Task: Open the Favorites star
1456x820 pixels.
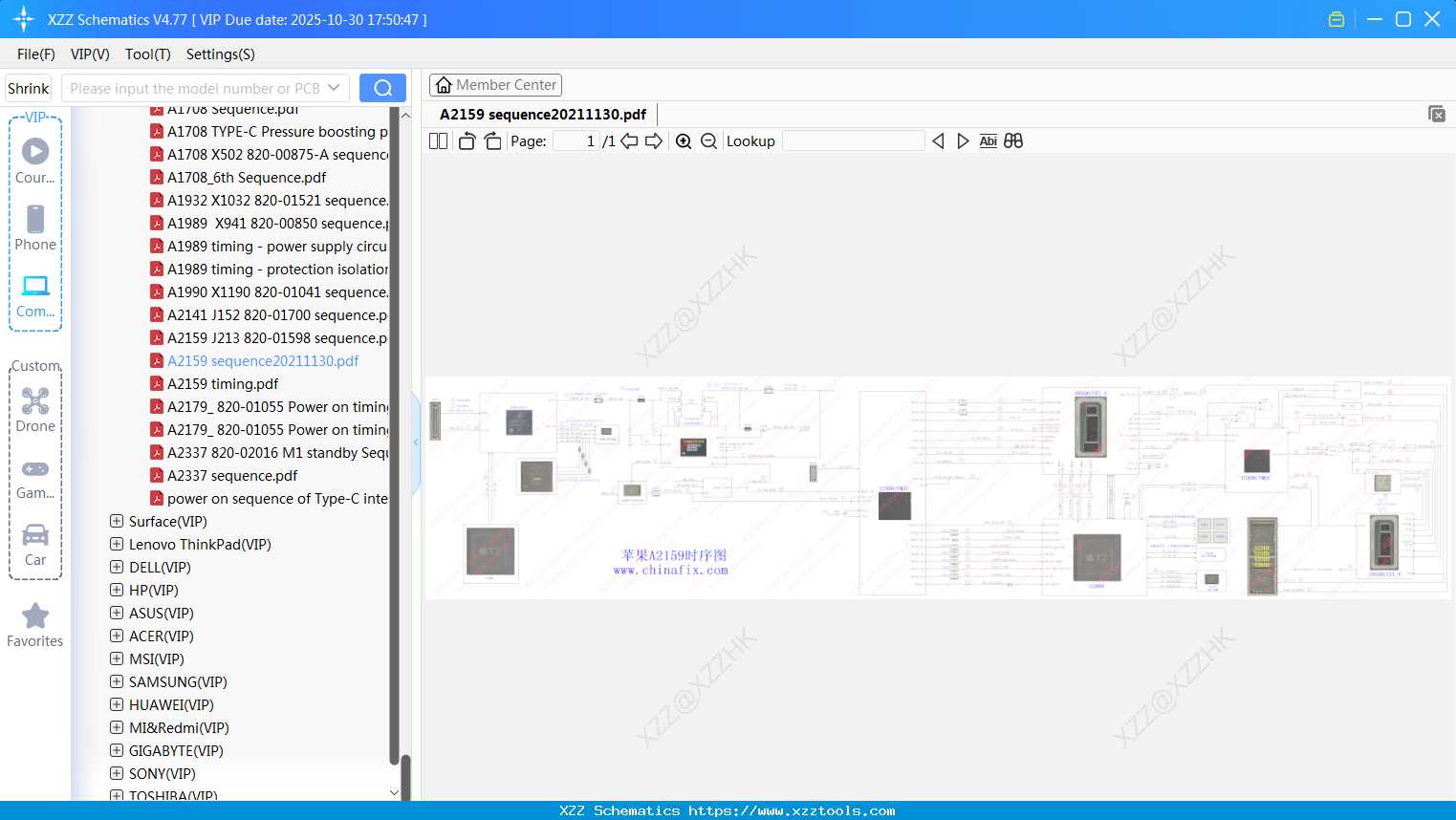Action: [35, 625]
